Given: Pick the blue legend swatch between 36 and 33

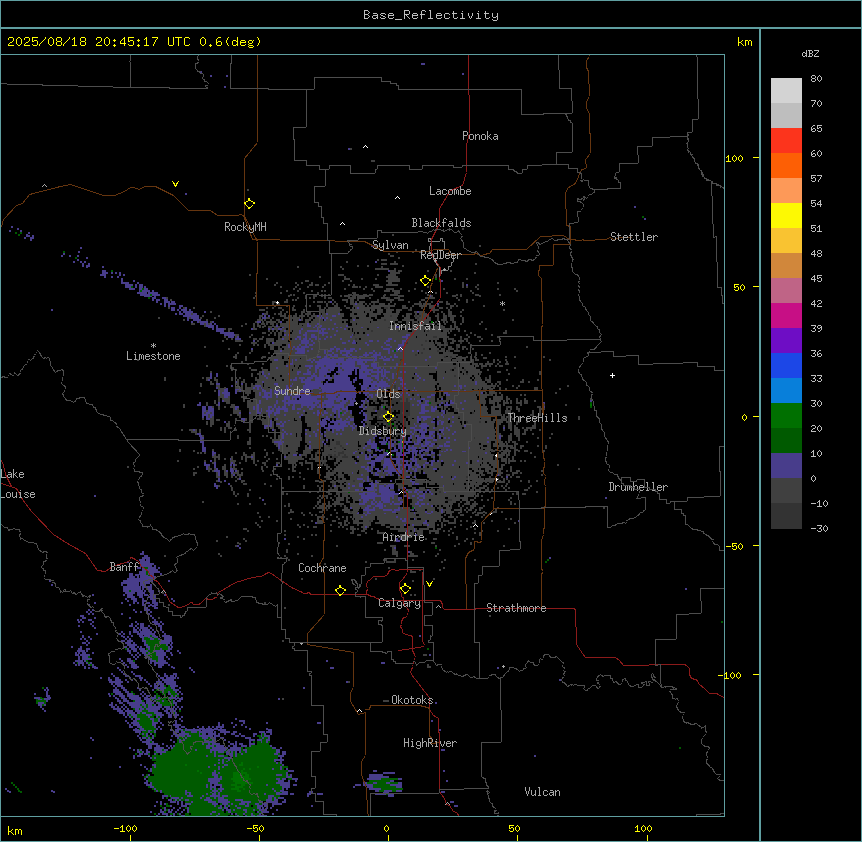Looking at the screenshot, I should (x=786, y=365).
